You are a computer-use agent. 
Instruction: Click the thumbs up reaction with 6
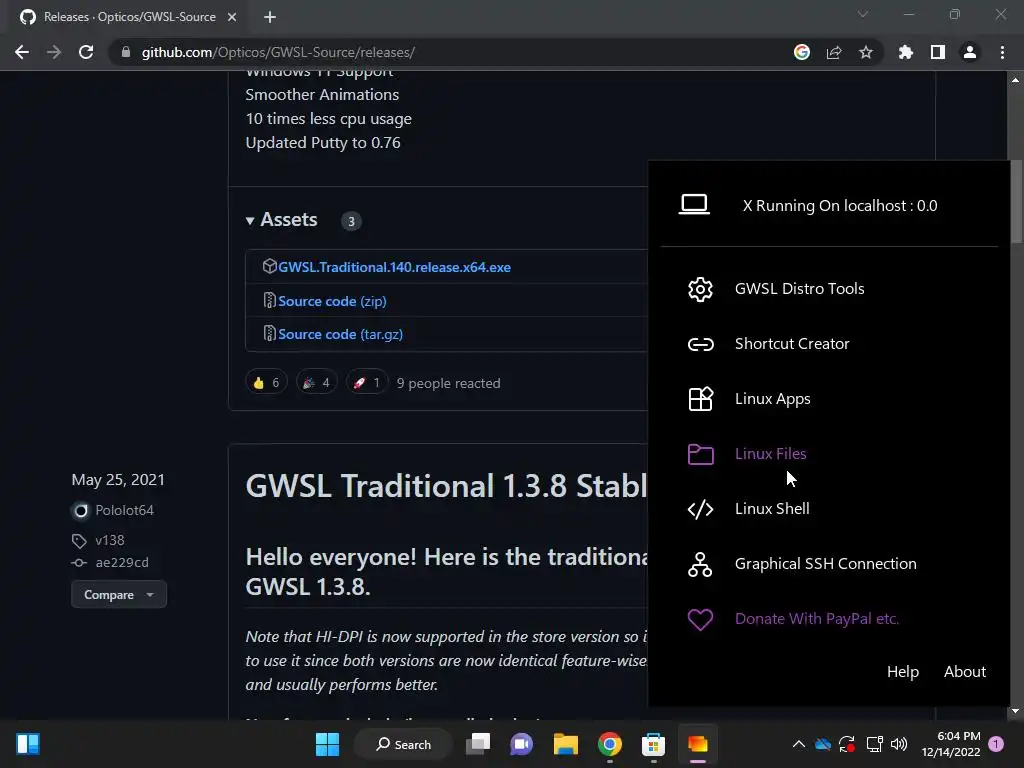pos(266,383)
